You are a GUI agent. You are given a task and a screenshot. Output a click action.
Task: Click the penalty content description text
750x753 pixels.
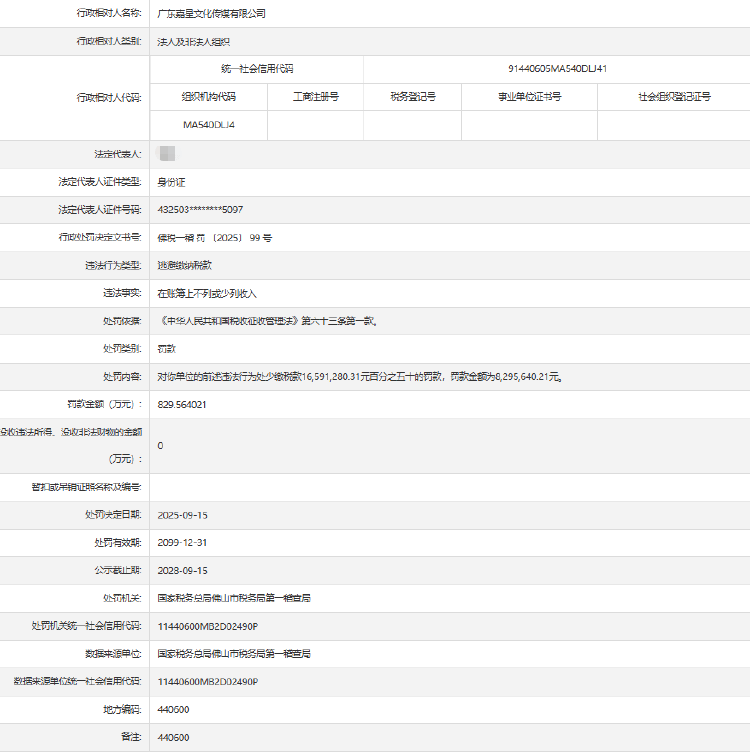coord(360,377)
